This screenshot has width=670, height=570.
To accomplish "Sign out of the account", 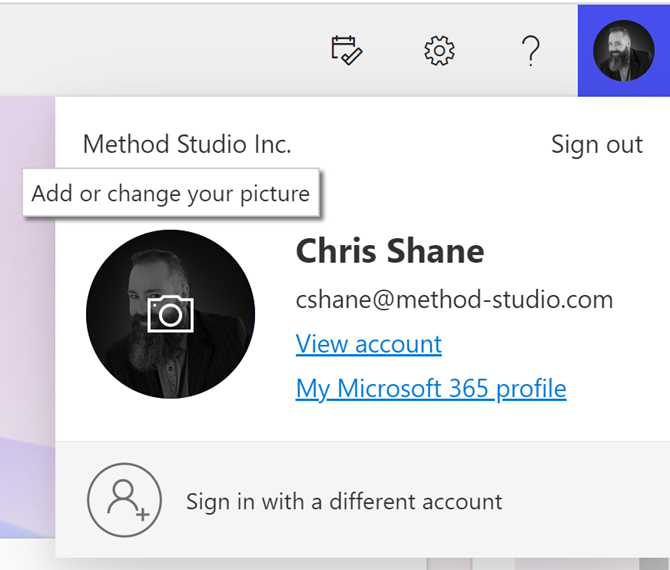I will [596, 144].
